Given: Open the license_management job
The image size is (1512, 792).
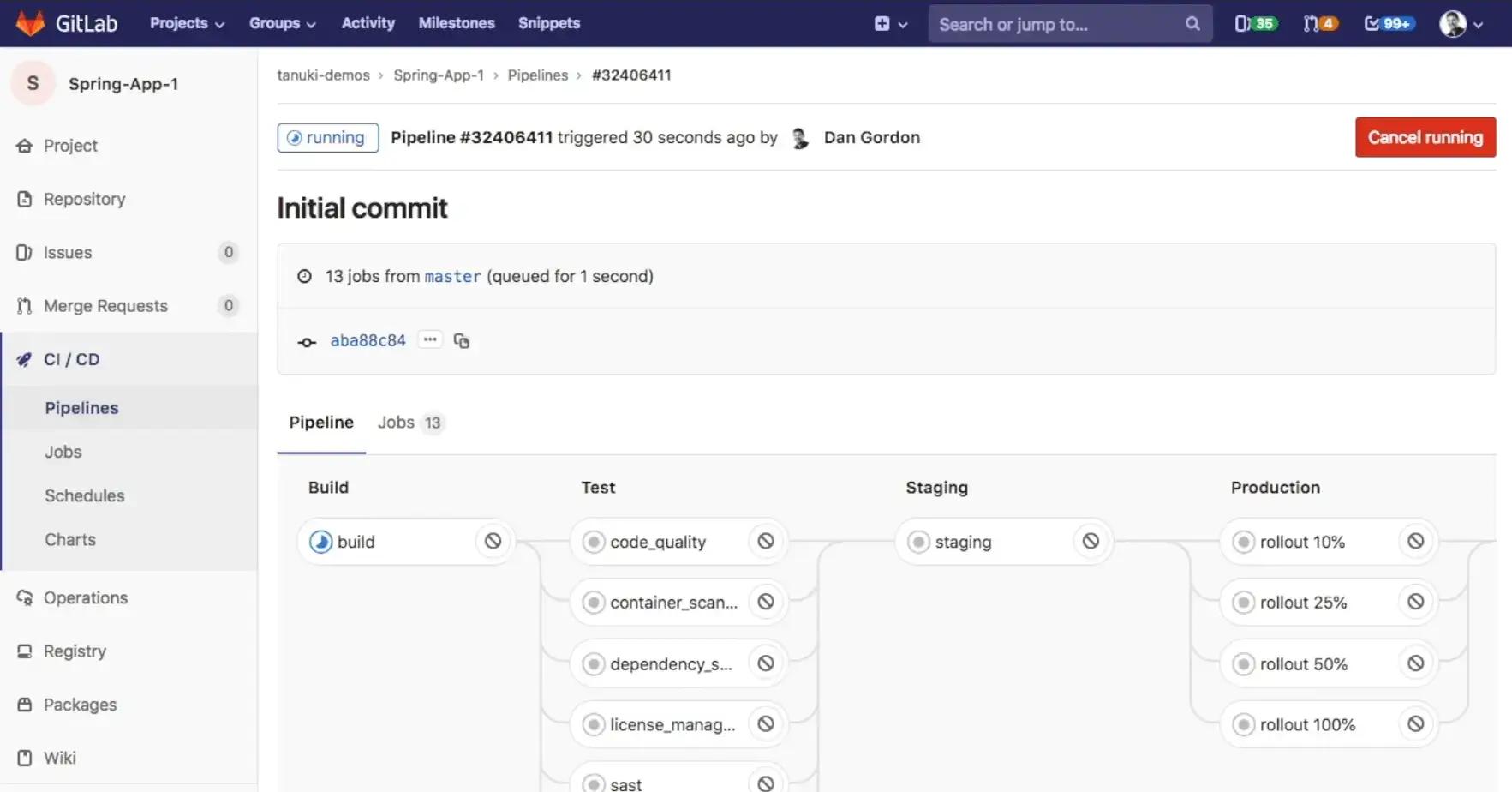Looking at the screenshot, I should pyautogui.click(x=660, y=725).
